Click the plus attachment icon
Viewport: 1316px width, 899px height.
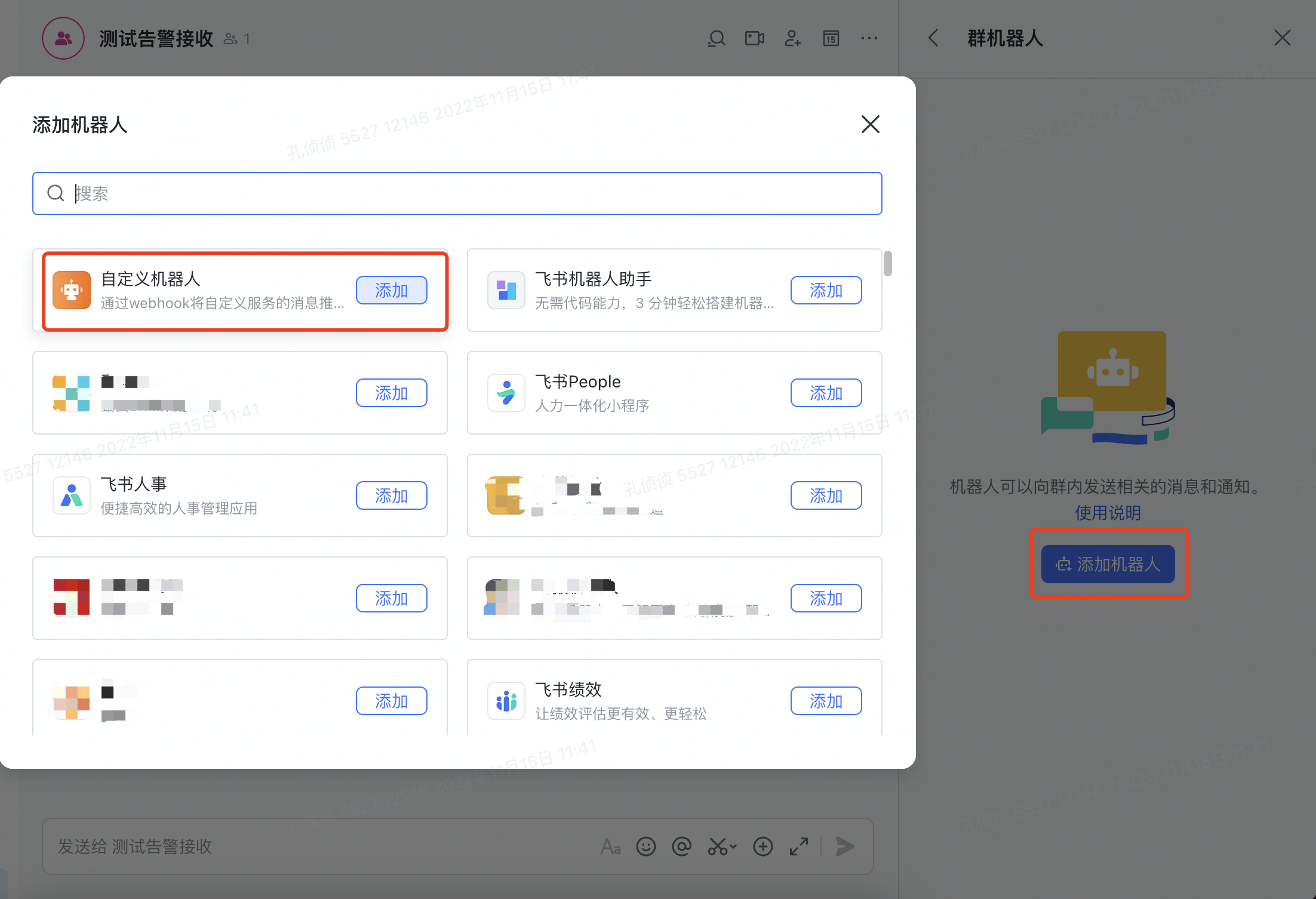tap(762, 846)
